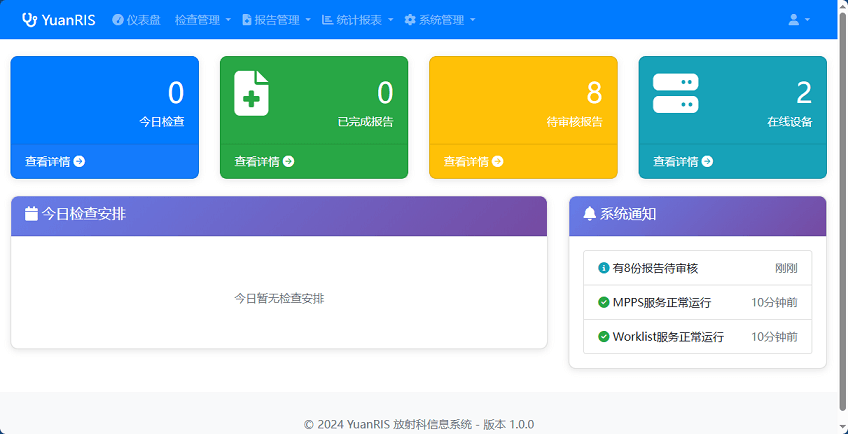Click the count 8 on 待审核报告 card
Image resolution: width=848 pixels, height=434 pixels.
tap(594, 93)
